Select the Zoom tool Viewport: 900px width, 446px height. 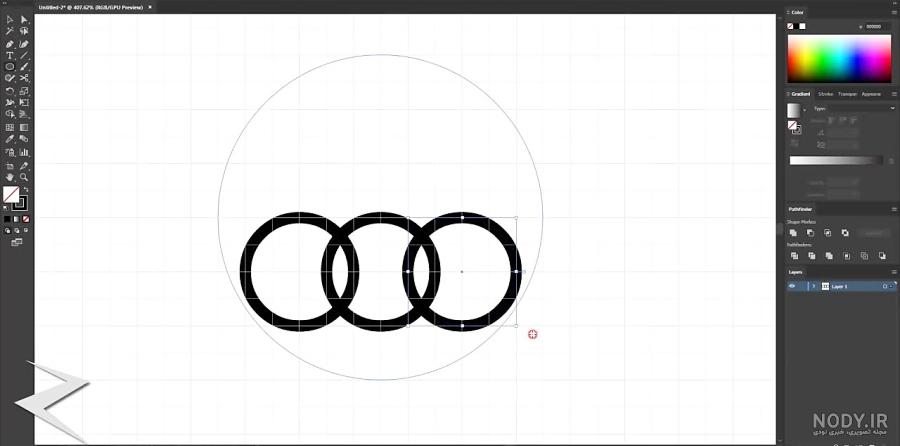pyautogui.click(x=24, y=177)
